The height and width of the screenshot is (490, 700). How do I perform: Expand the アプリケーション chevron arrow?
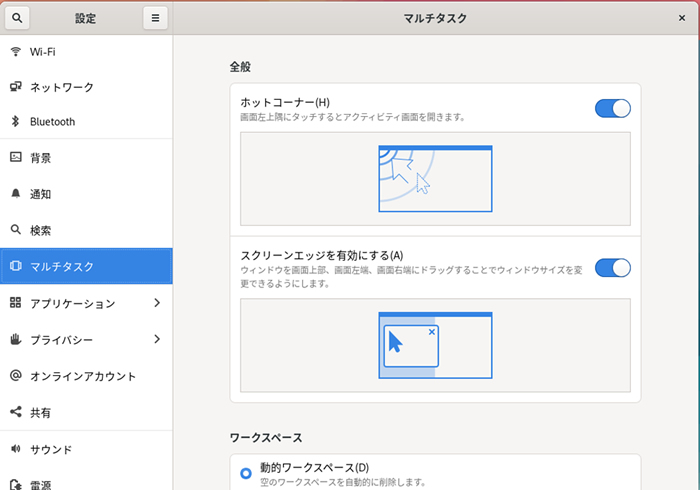coord(156,303)
